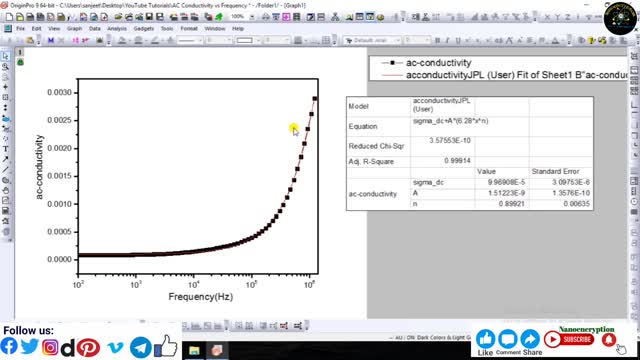640x360 pixels.
Task: Click the A value 1.51223E-9
Action: pos(506,193)
